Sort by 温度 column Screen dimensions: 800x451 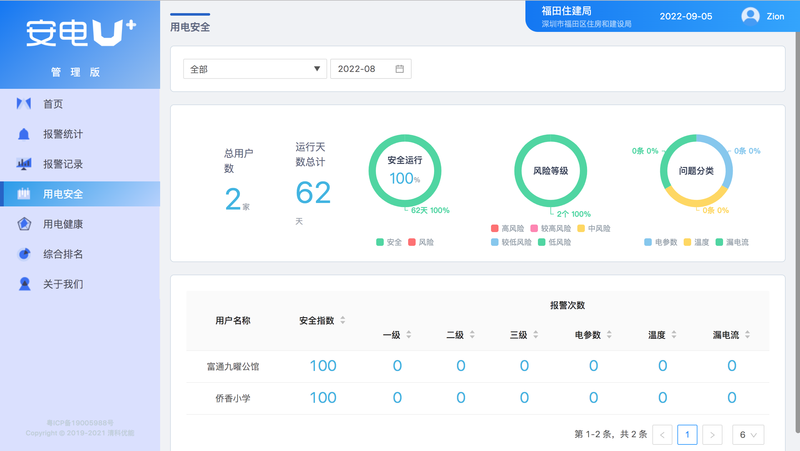tap(674, 335)
